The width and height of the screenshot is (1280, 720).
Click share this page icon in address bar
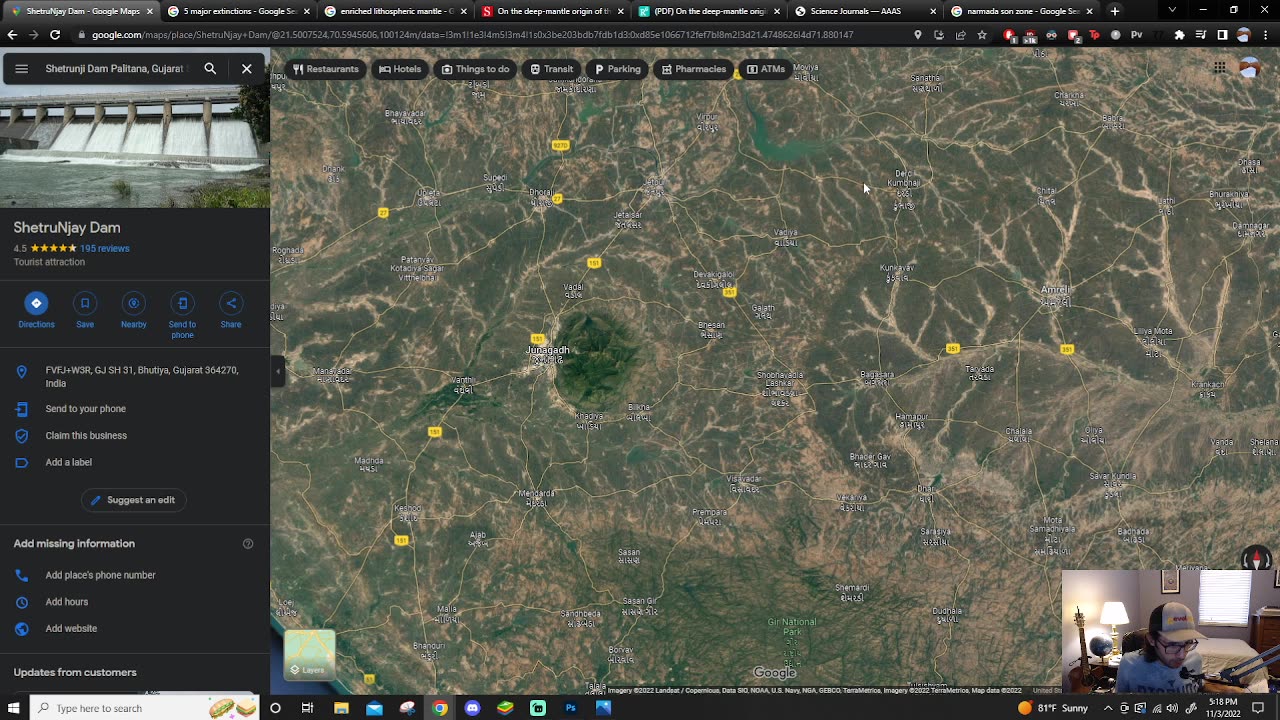pyautogui.click(x=960, y=35)
